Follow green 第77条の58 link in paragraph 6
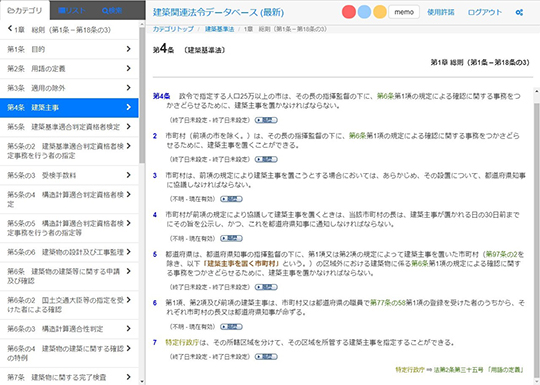Viewport: 540px width, 385px height. point(388,303)
